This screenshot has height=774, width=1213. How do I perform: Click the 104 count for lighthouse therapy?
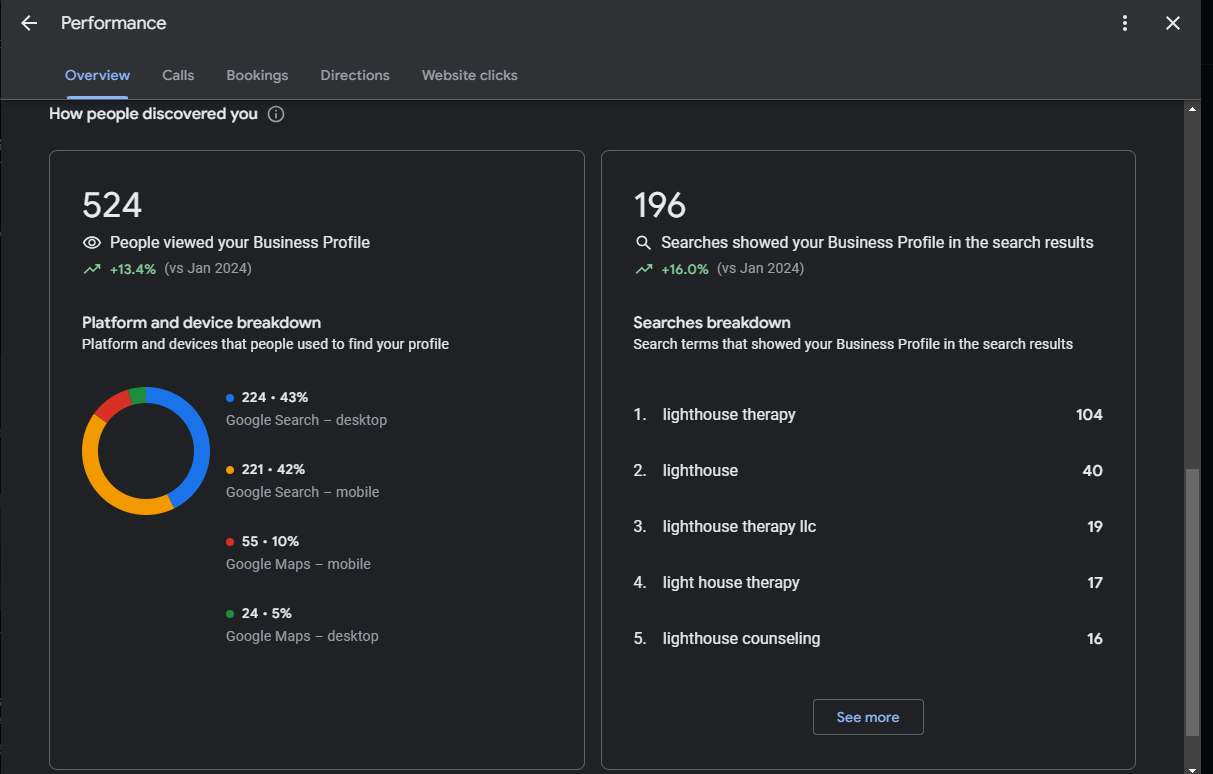(x=1089, y=415)
